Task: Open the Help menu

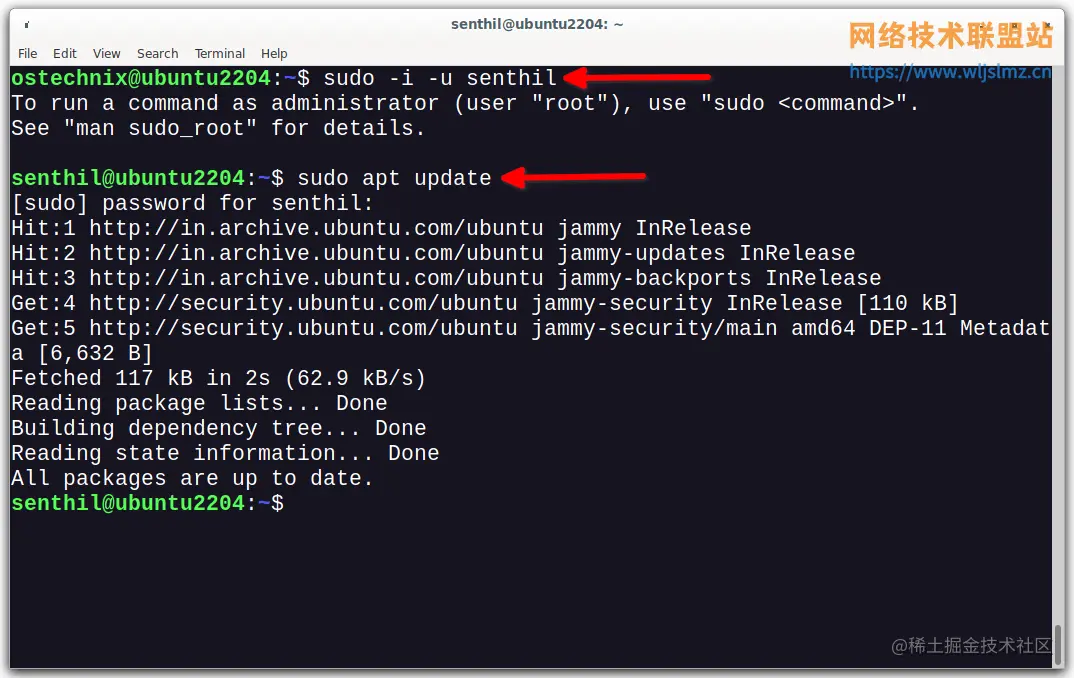Action: tap(274, 53)
